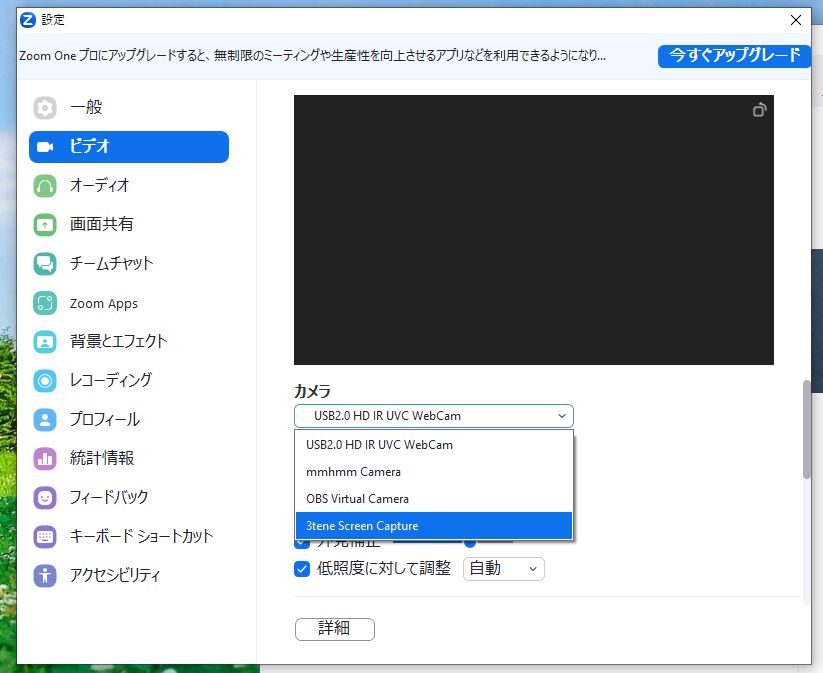823x673 pixels.
Task: Open the 一般 settings tab
Action: coord(129,108)
